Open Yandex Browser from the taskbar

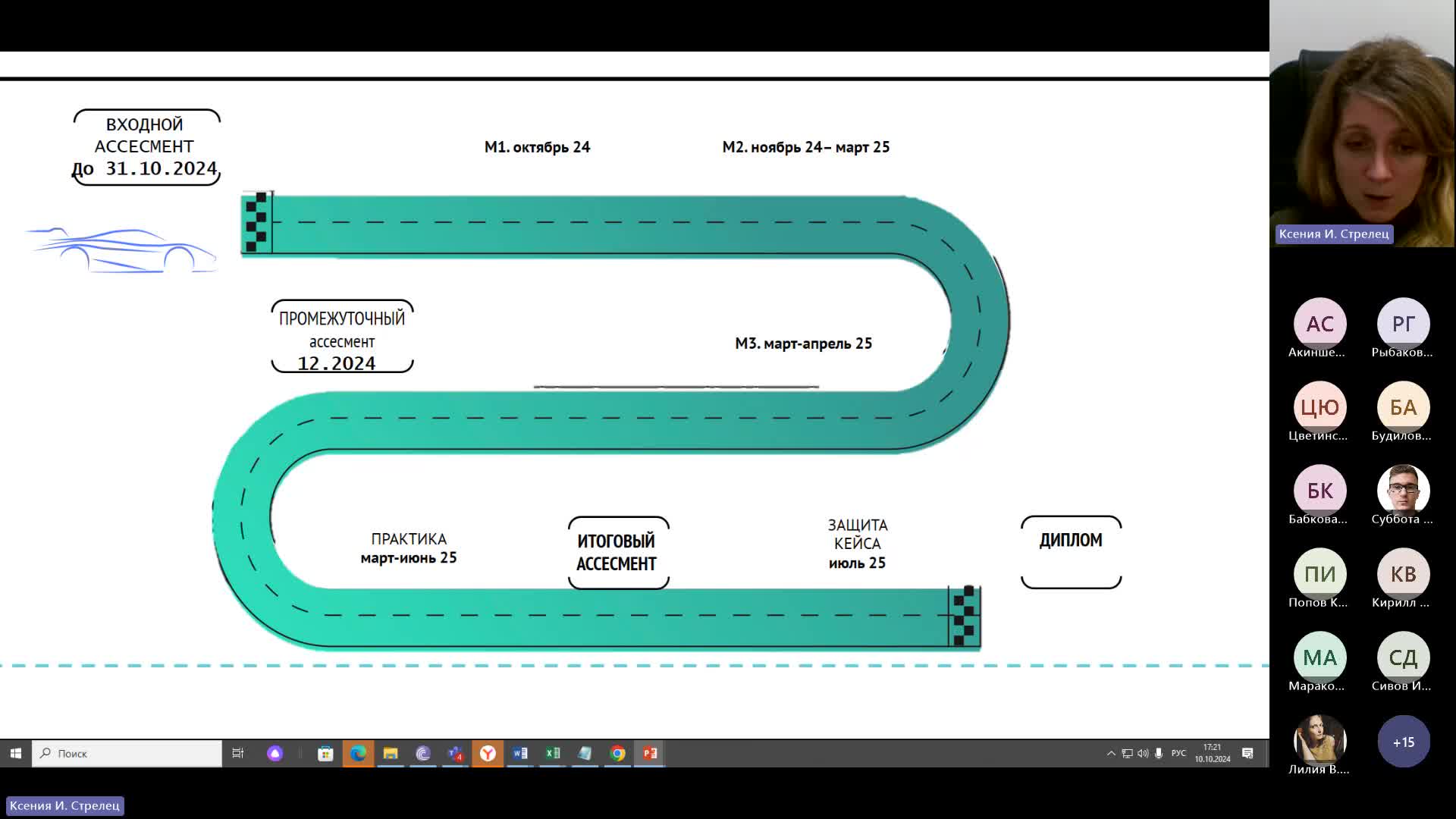[x=488, y=753]
